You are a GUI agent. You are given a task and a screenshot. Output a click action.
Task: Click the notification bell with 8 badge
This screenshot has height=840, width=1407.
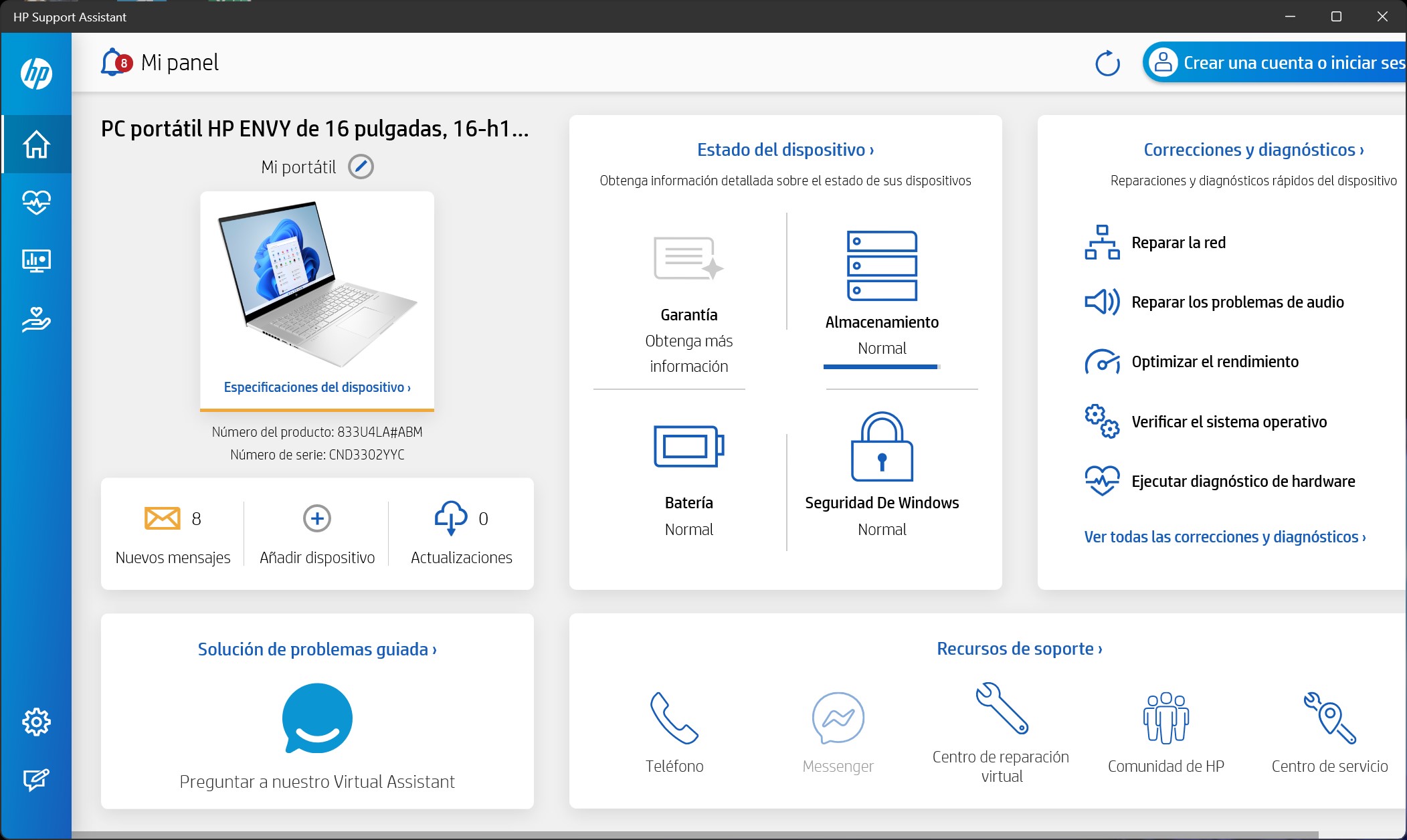pyautogui.click(x=115, y=62)
